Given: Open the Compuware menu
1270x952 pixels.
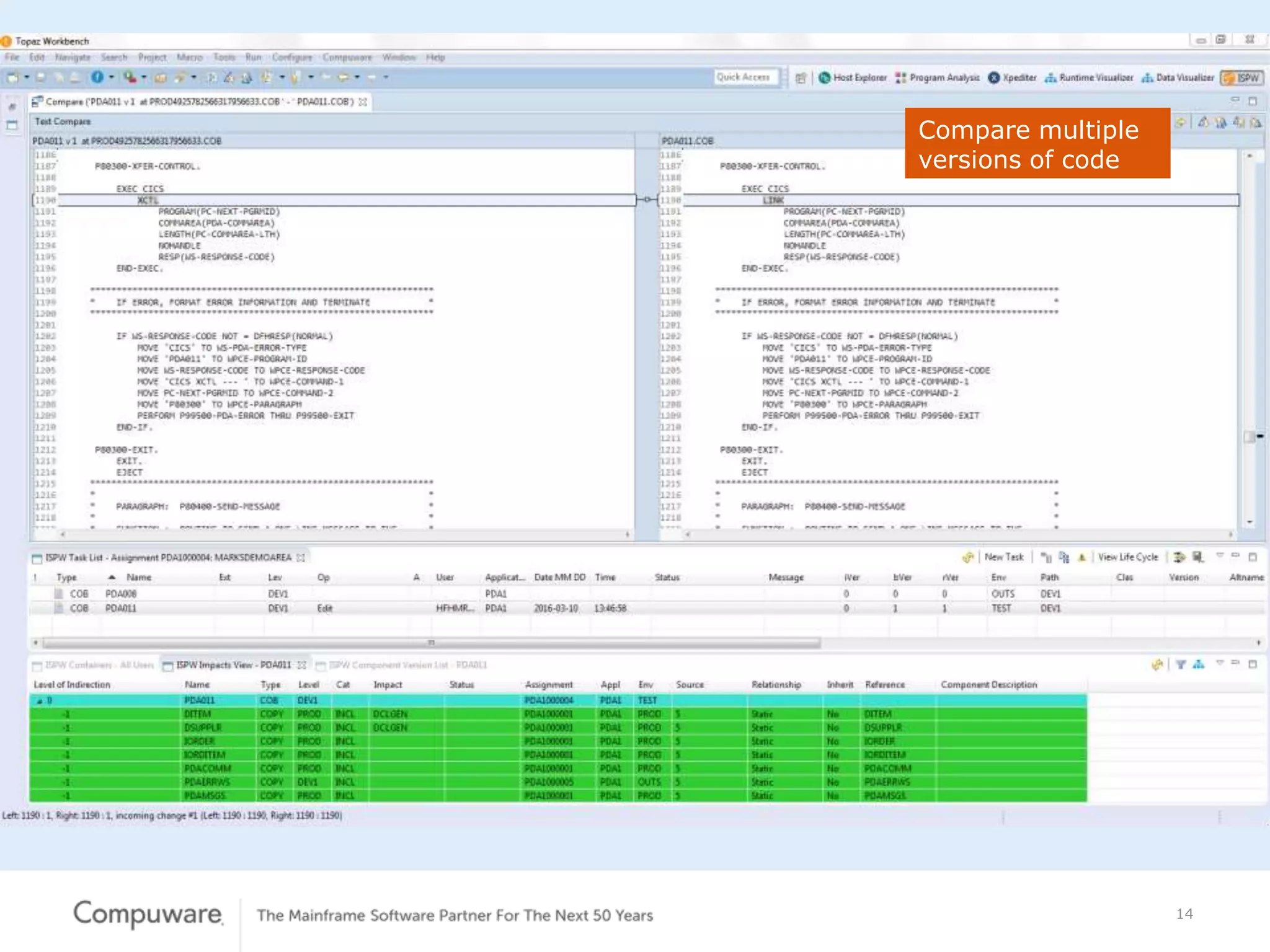Looking at the screenshot, I should click(x=347, y=57).
